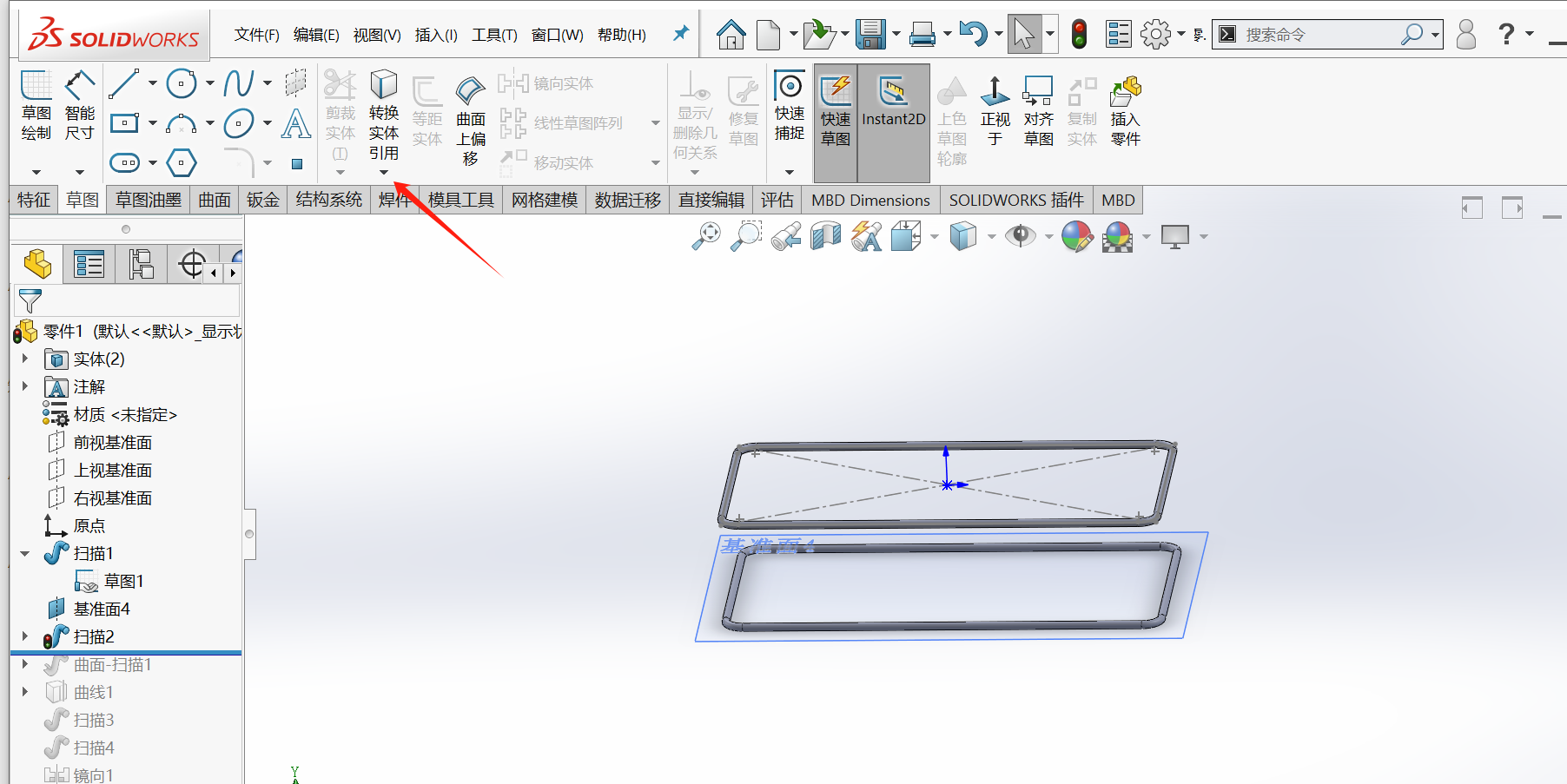Select 基准面4 in the feature tree
Viewport: 1567px width, 784px height.
[102, 609]
